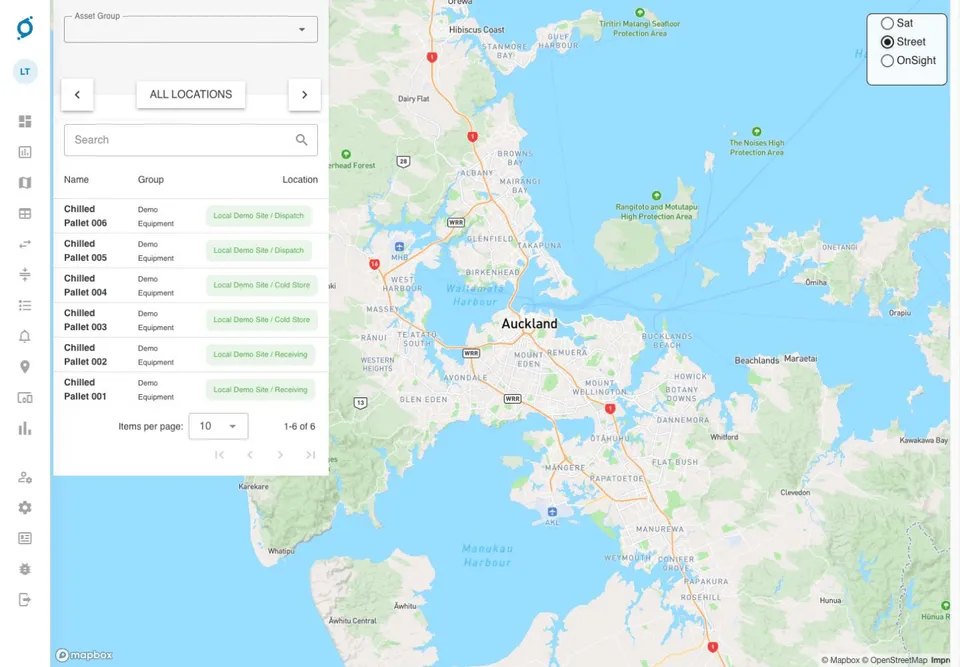Select the Chilled Pallet 003 row name
Viewport: 960px width, 667px height.
point(85,320)
